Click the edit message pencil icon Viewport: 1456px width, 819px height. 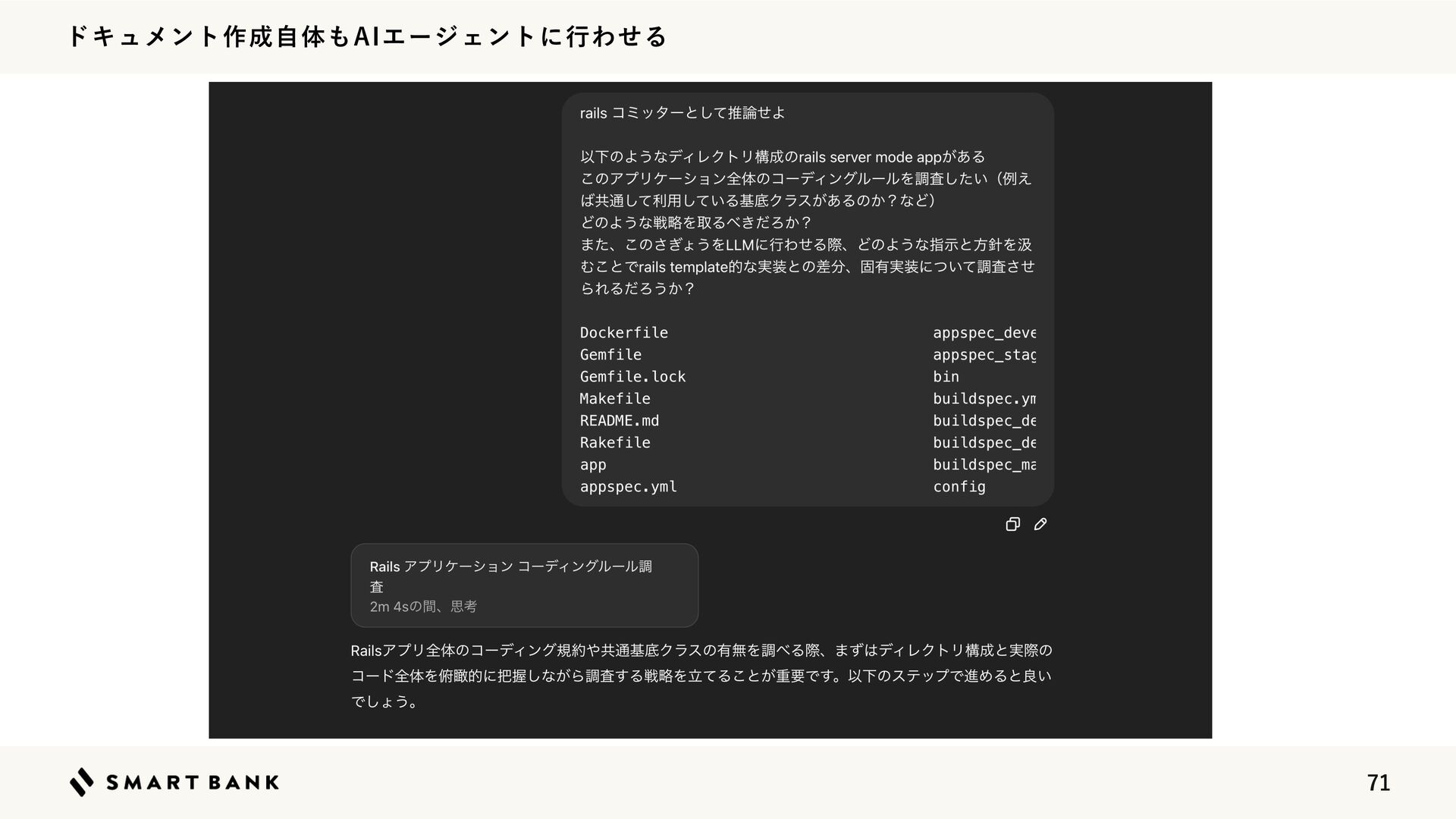click(1040, 524)
